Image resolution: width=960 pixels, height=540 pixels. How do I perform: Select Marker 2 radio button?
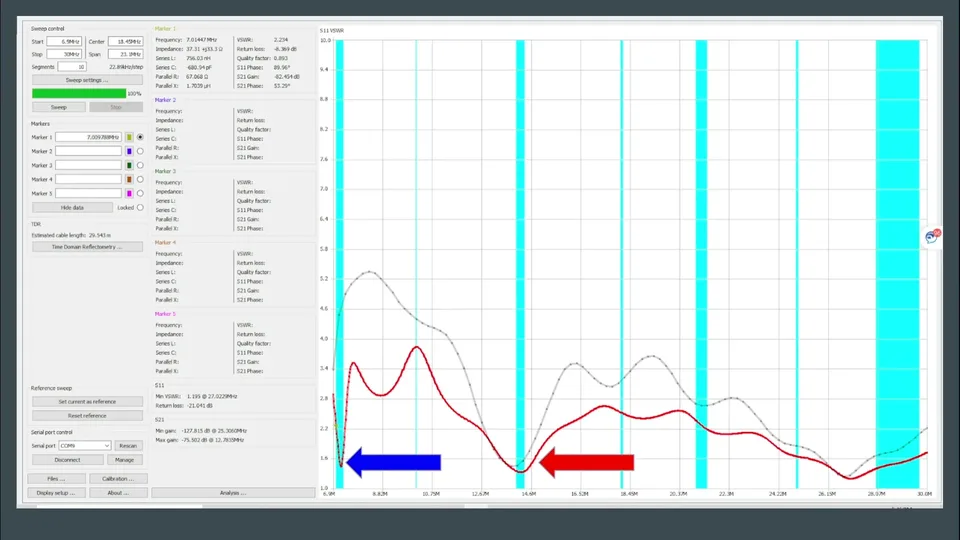pos(140,151)
